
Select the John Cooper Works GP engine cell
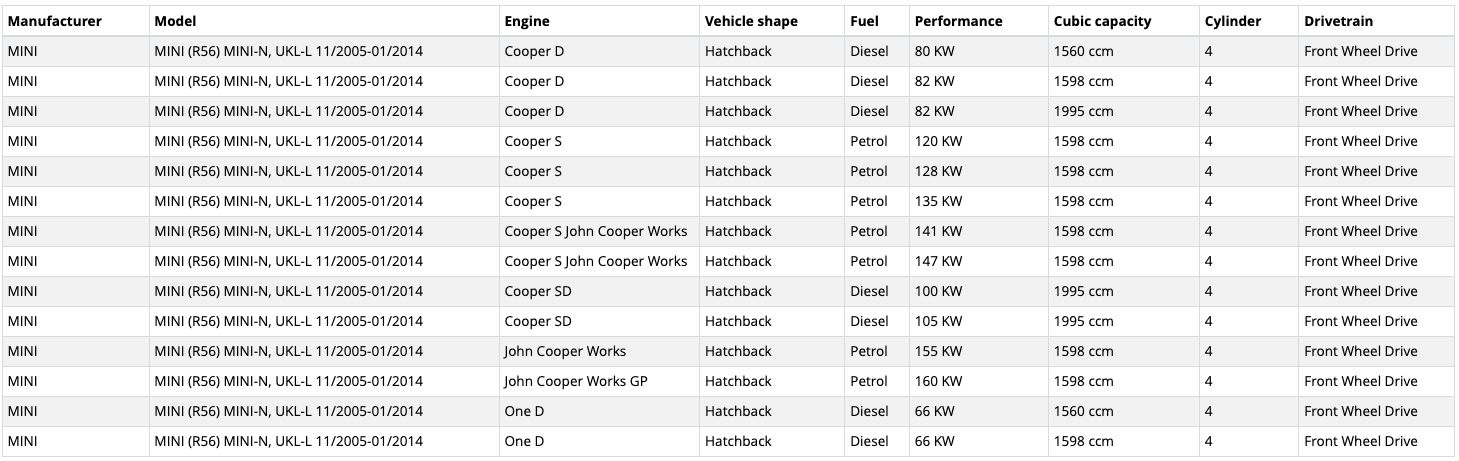tap(576, 381)
